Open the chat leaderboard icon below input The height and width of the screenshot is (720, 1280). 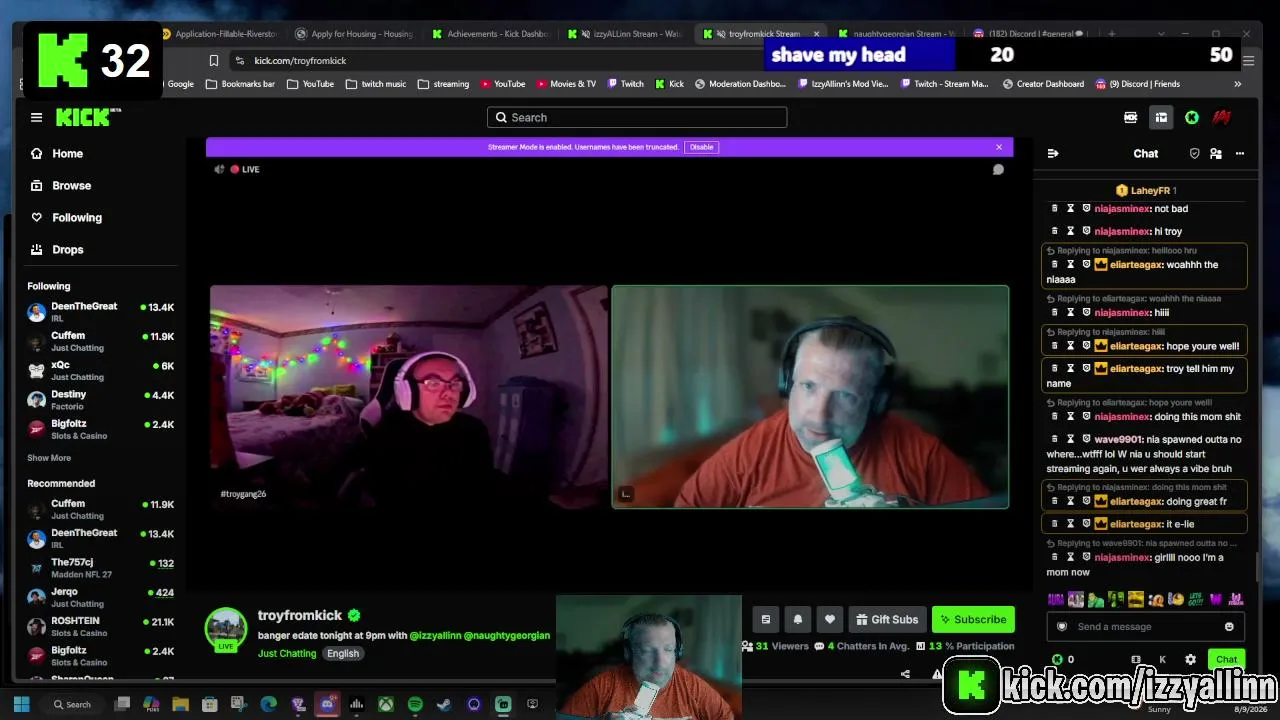pyautogui.click(x=1135, y=659)
